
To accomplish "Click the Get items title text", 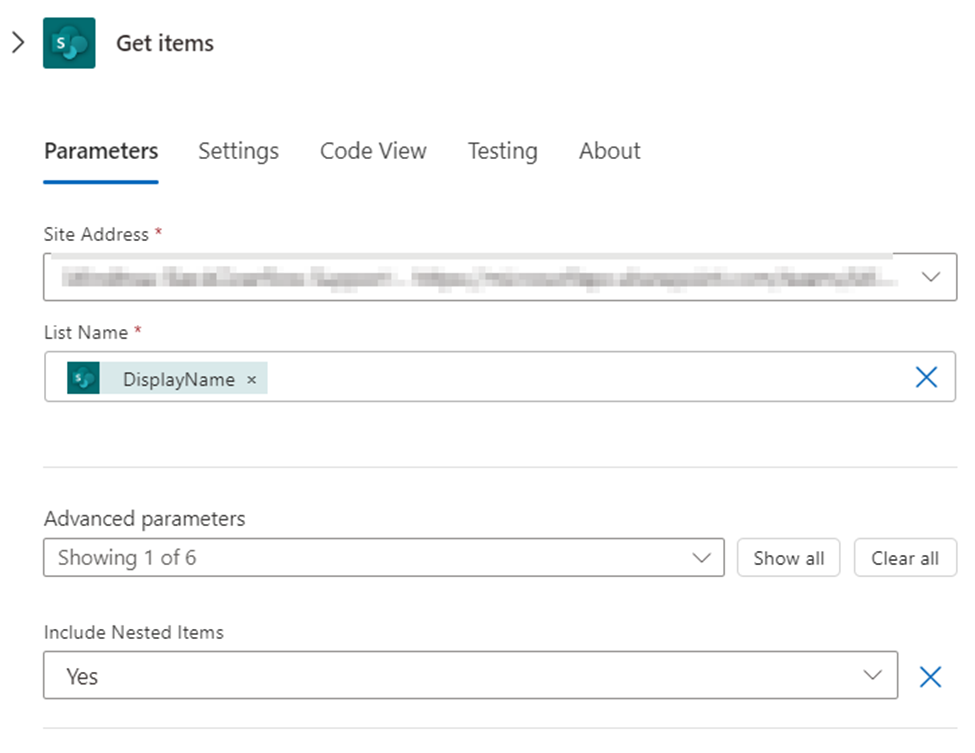I will pyautogui.click(x=164, y=43).
